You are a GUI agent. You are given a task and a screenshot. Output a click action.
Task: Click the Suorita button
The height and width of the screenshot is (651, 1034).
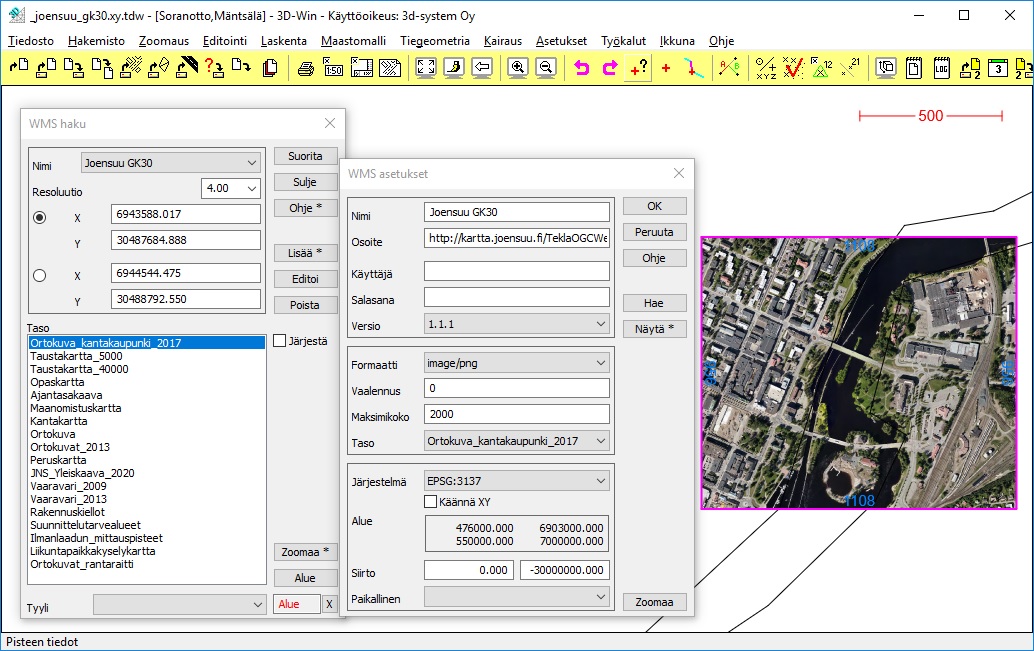click(x=305, y=156)
